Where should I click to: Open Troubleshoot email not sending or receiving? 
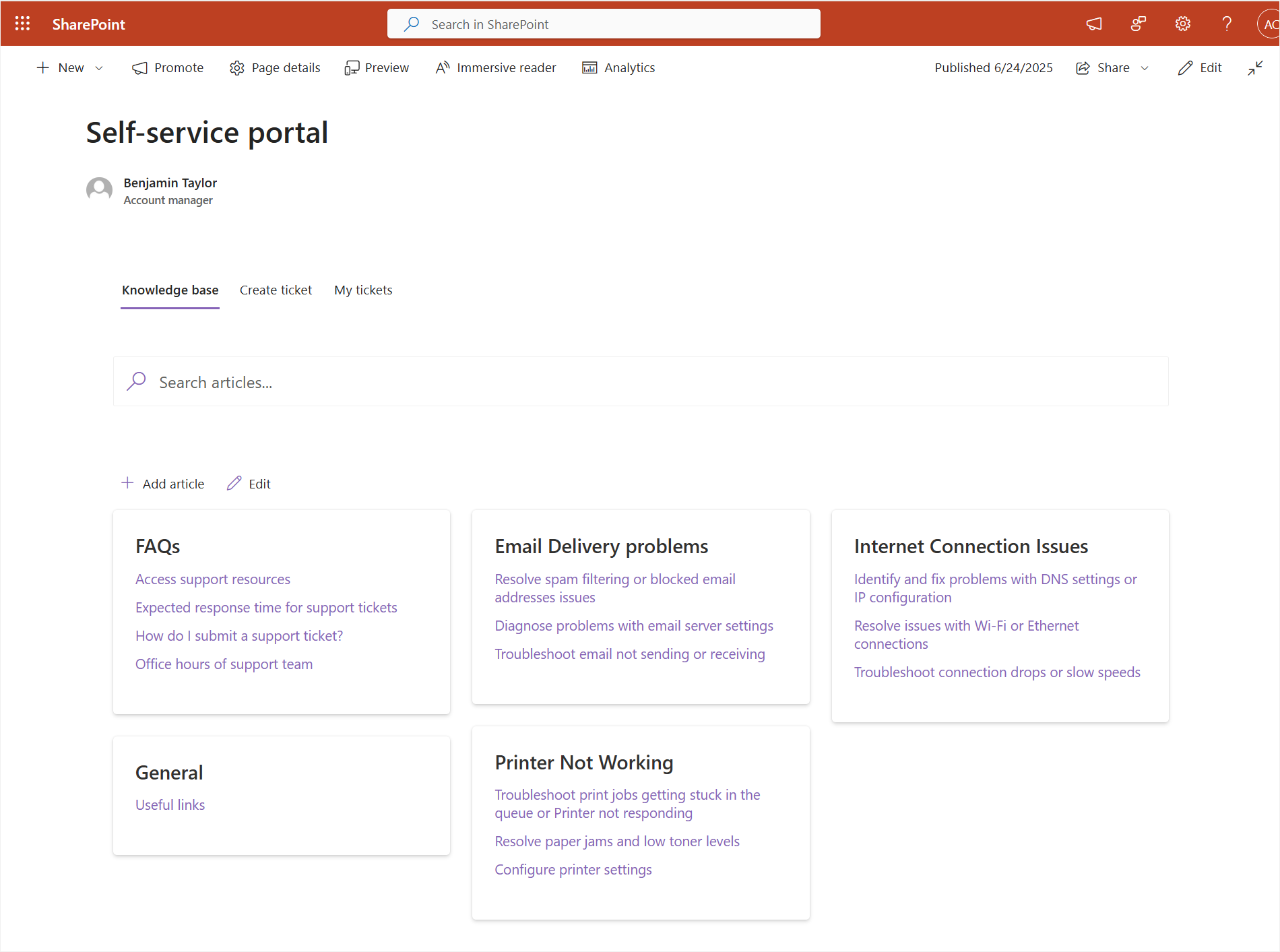coord(630,654)
